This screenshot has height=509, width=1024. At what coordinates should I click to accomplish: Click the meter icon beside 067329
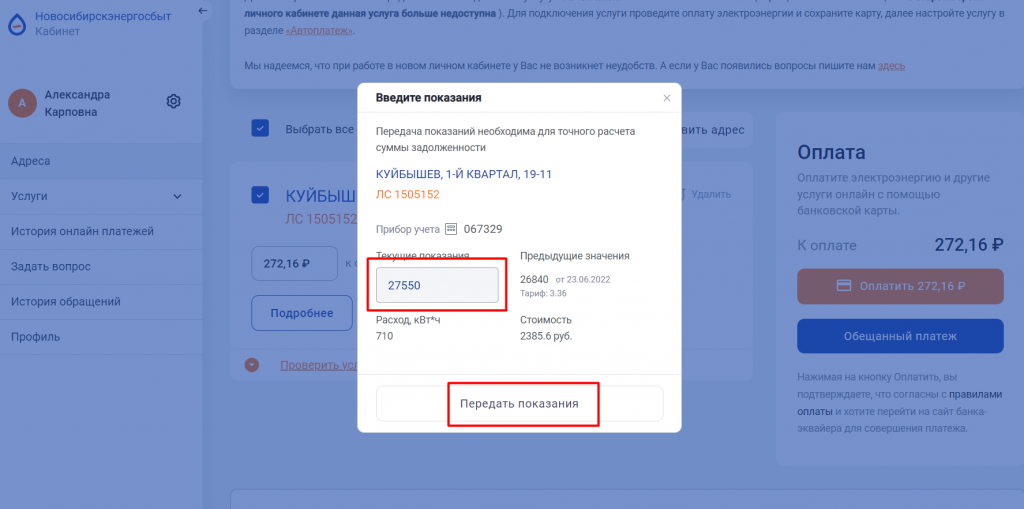[x=450, y=229]
